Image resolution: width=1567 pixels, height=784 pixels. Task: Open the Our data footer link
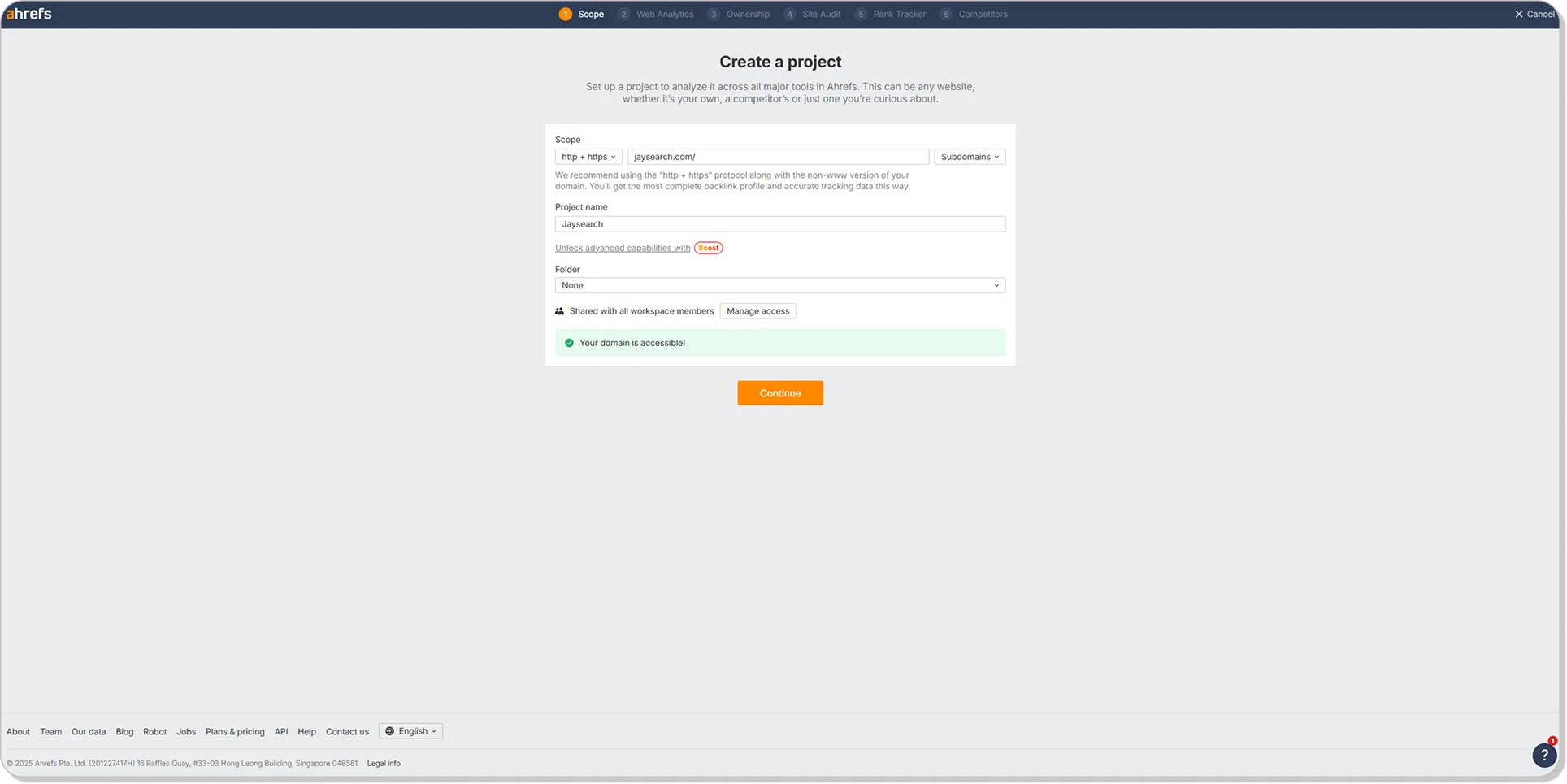click(x=89, y=732)
